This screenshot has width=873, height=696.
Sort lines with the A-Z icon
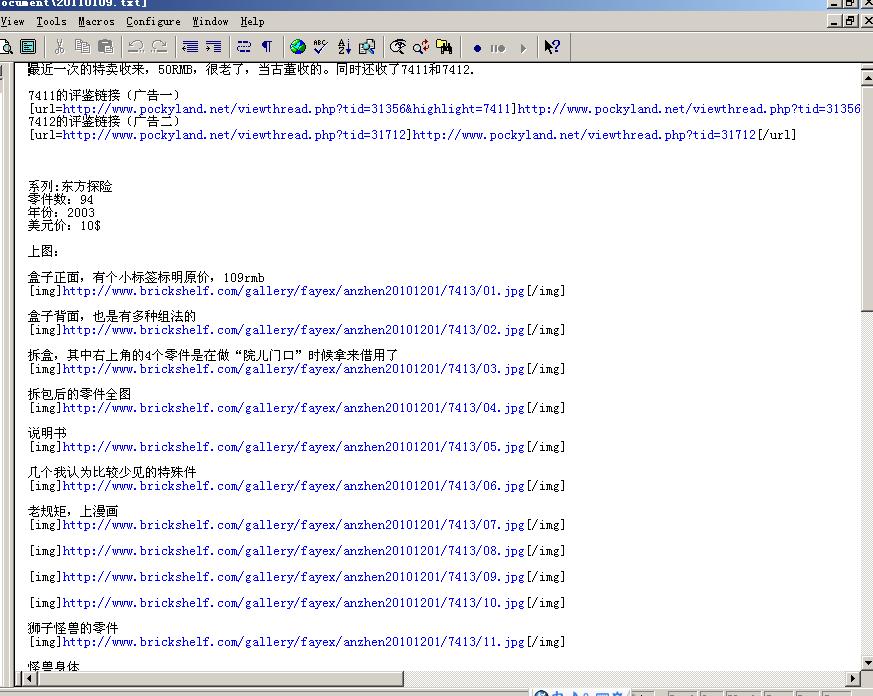[344, 47]
